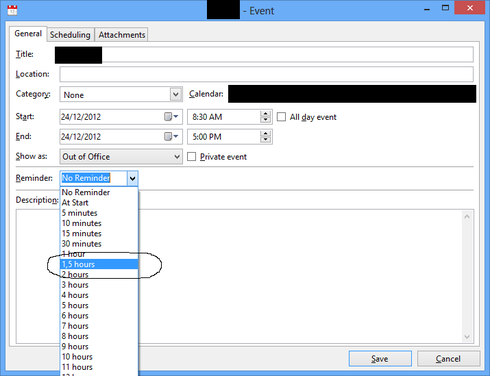The height and width of the screenshot is (376, 490).
Task: Open the Start date picker calendar icon
Action: [x=171, y=117]
